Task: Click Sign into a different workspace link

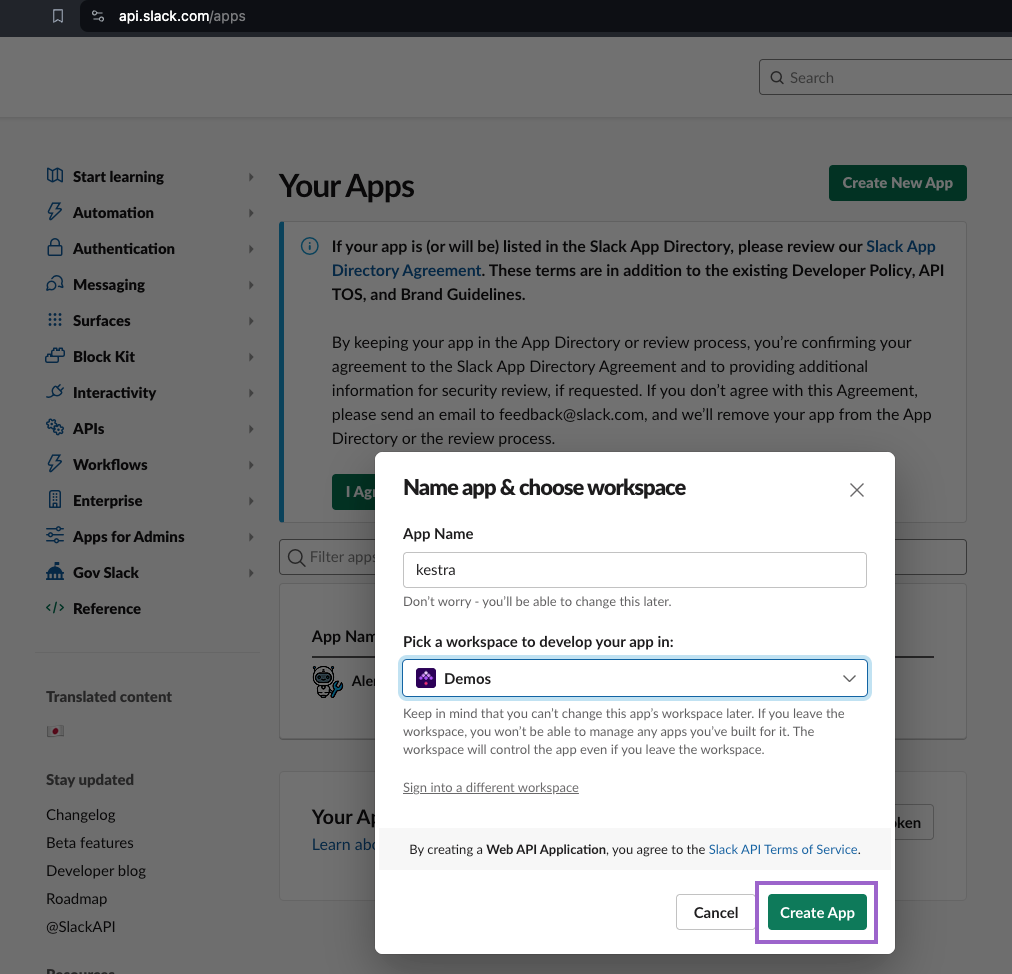Action: 490,787
